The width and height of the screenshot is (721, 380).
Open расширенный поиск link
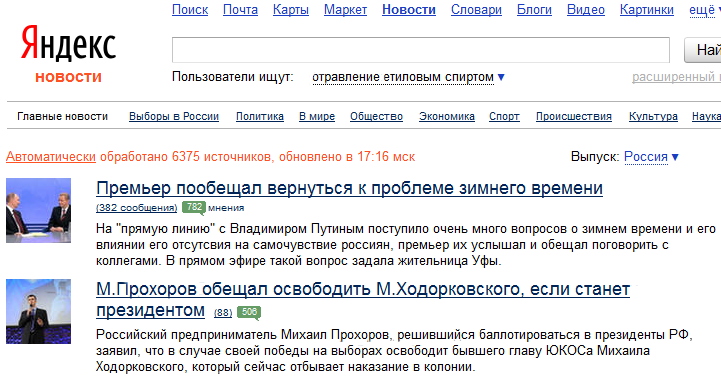[x=676, y=77]
